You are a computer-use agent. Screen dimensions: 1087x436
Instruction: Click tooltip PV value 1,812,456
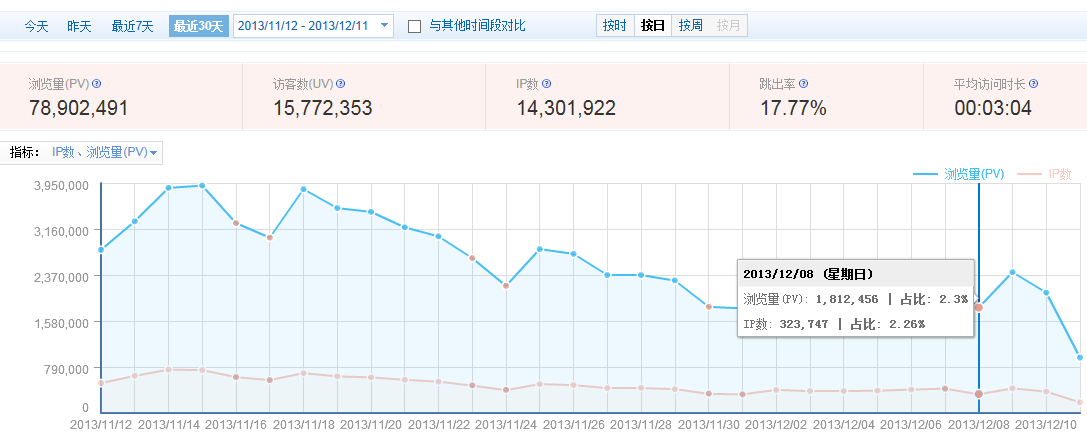847,299
